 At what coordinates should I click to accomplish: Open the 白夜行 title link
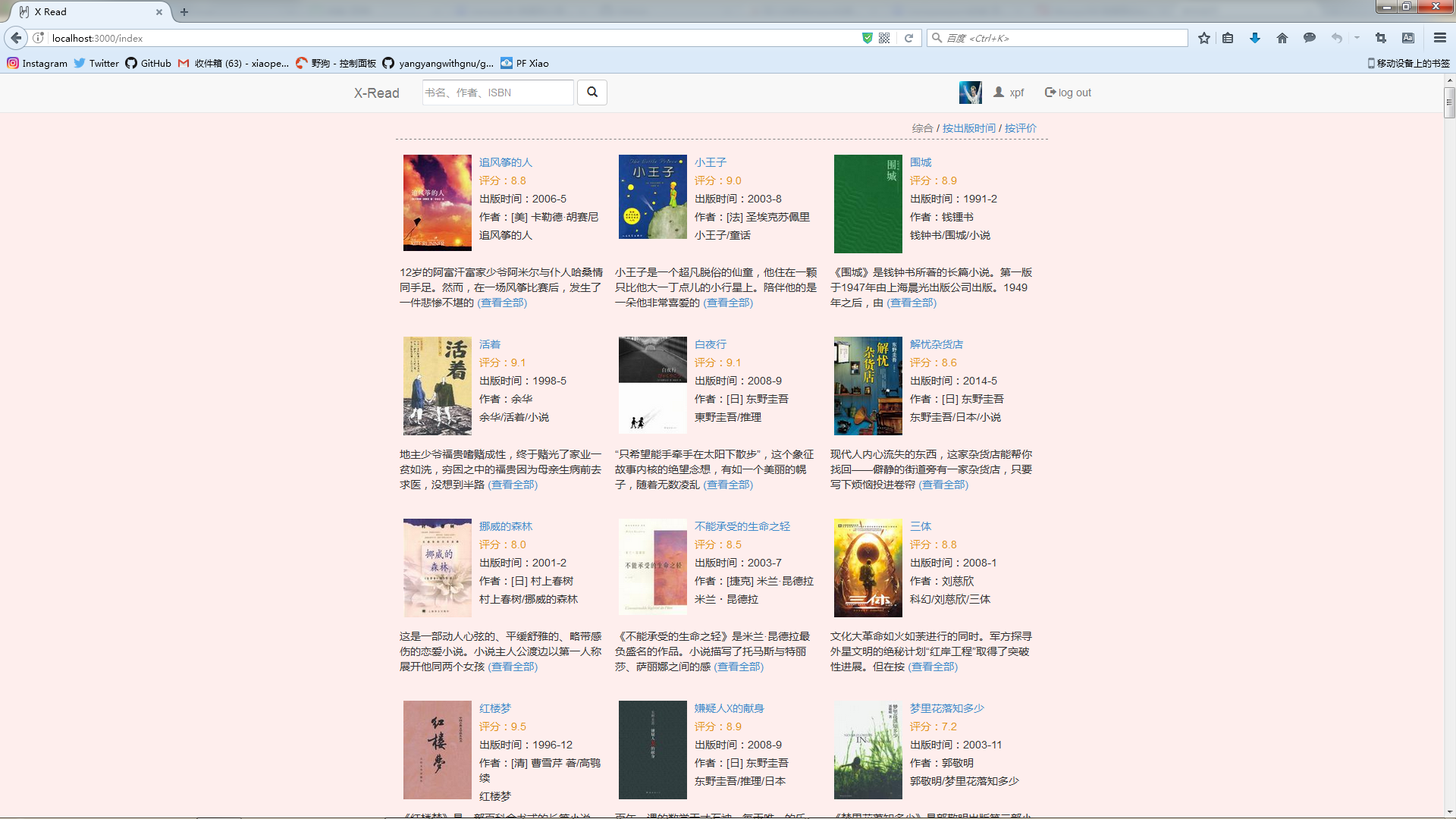711,344
